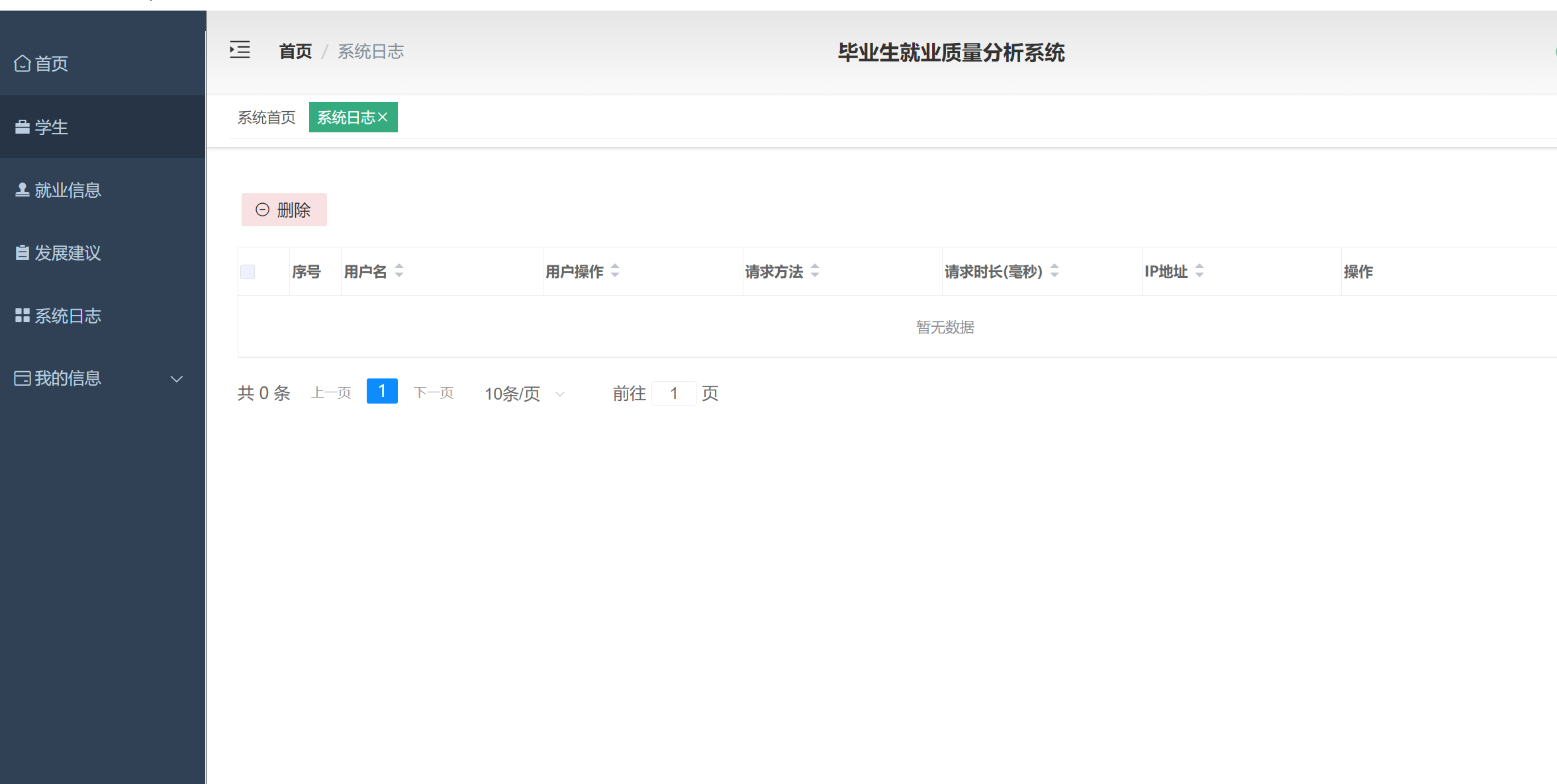Screen dimensions: 1557x784
Task: Open 就业信息 menu item in sidebar
Action: (68, 191)
